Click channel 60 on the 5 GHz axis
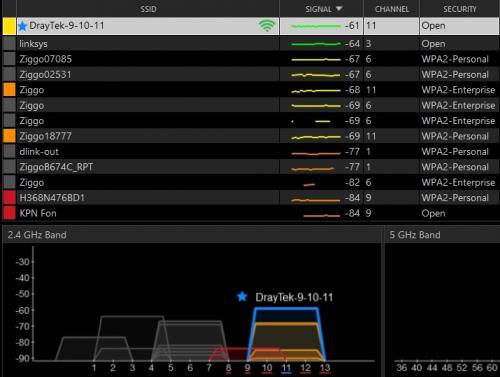Screen dimensions: 500x377 492,368
